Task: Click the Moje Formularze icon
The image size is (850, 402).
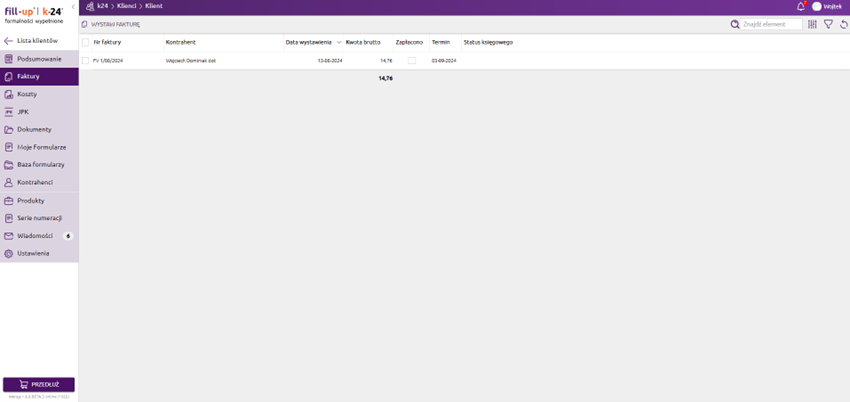Action: 8,147
